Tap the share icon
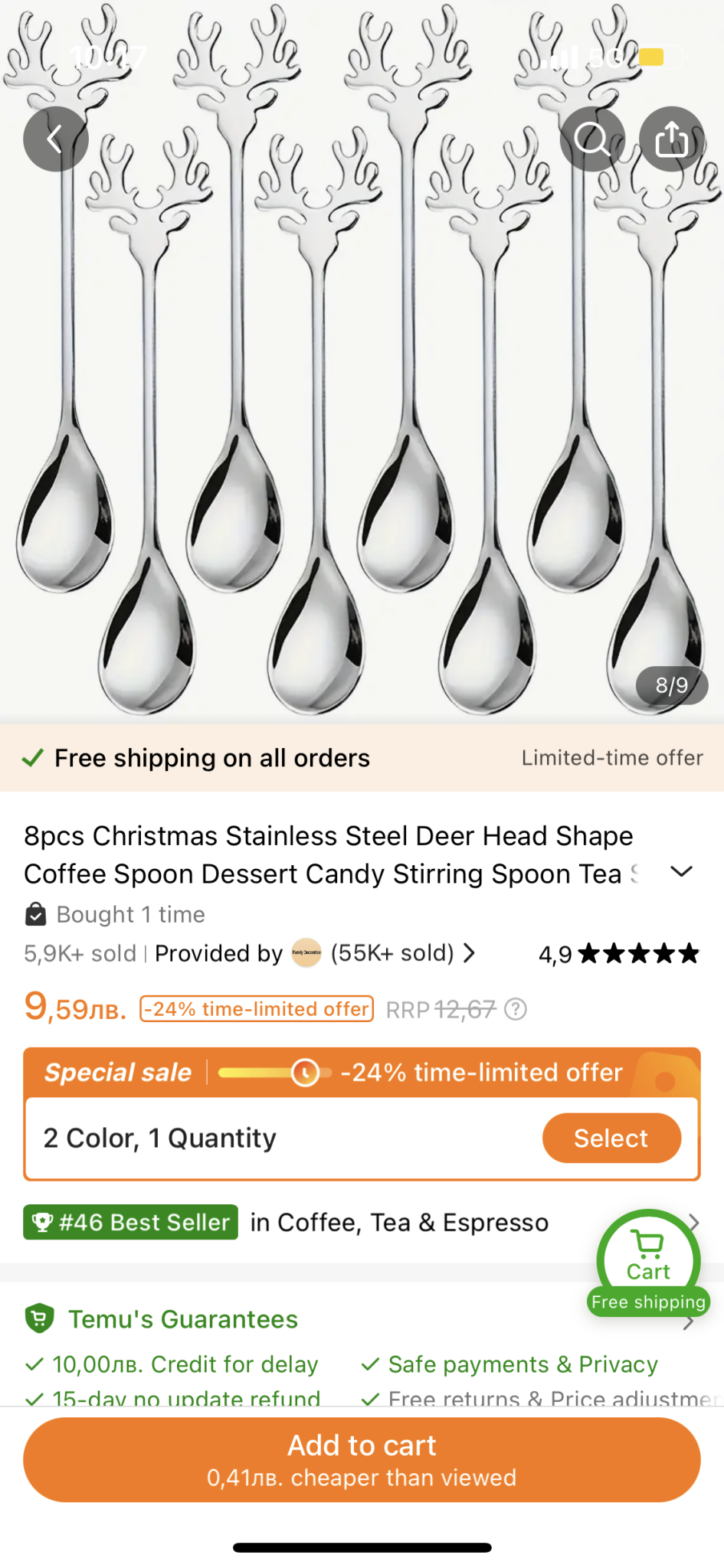This screenshot has width=724, height=1568. (672, 139)
